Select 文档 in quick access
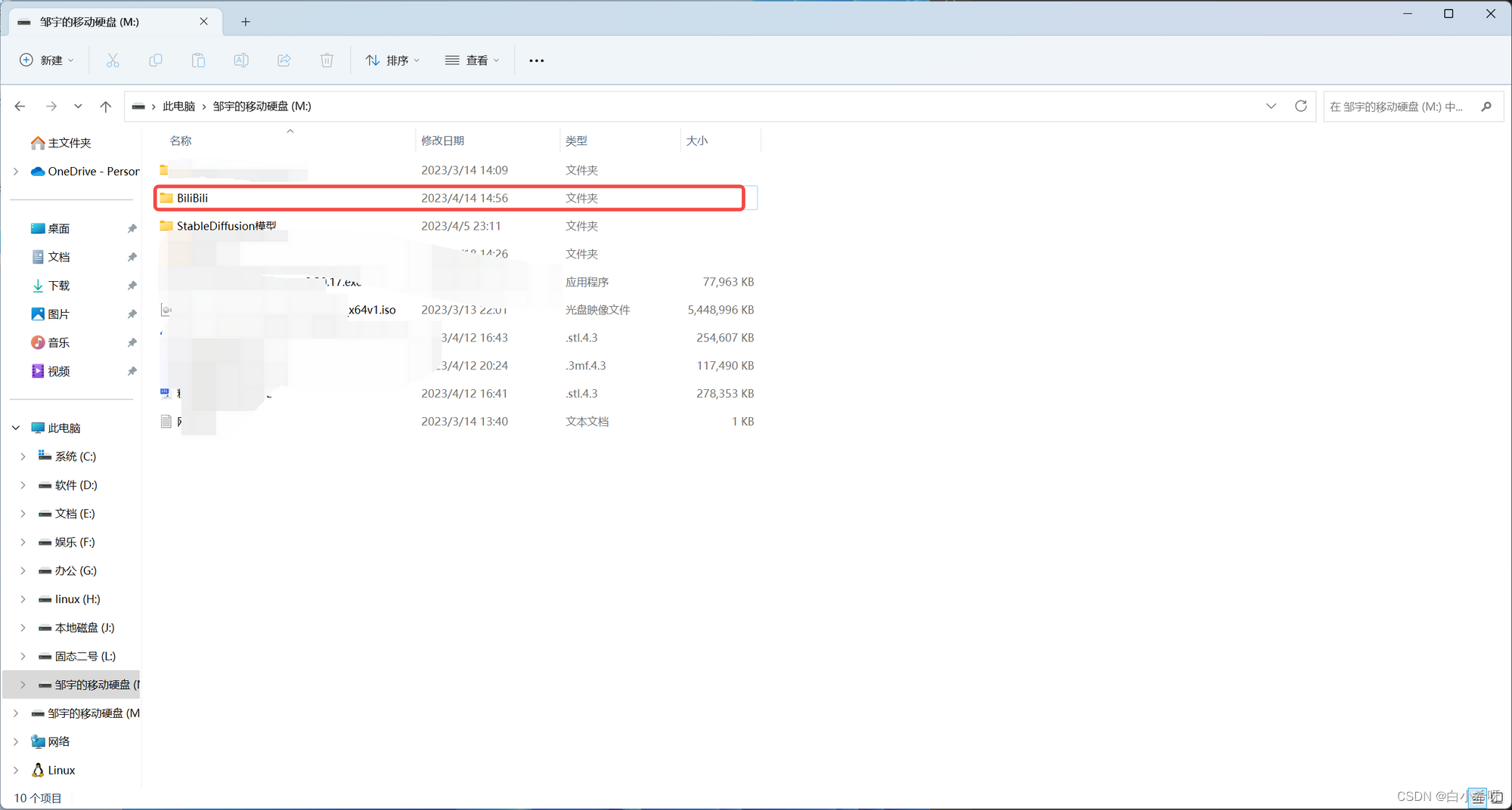 click(50, 257)
